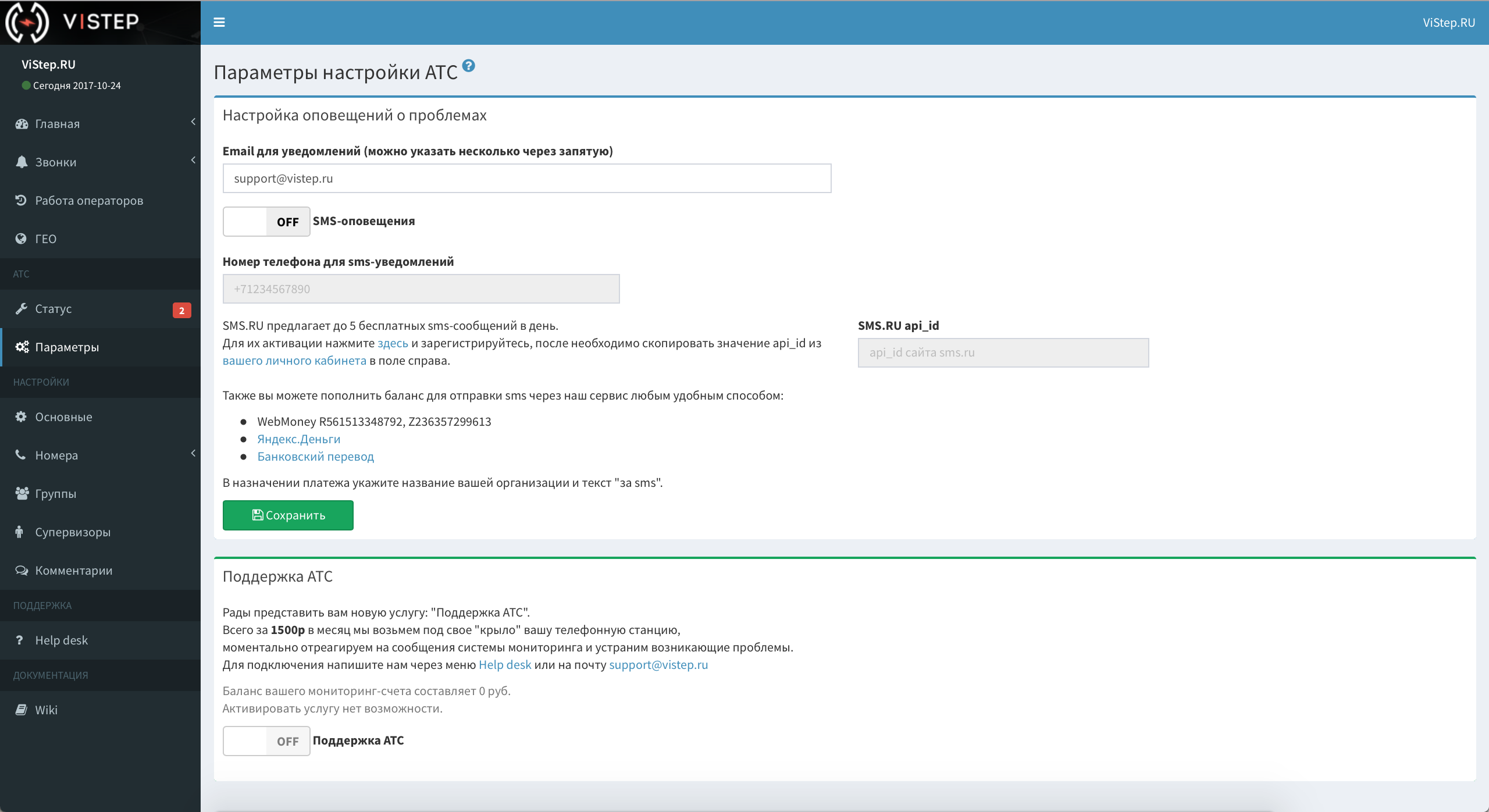1489x812 pixels.
Task: Open Комментарии menu item
Action: coord(100,571)
